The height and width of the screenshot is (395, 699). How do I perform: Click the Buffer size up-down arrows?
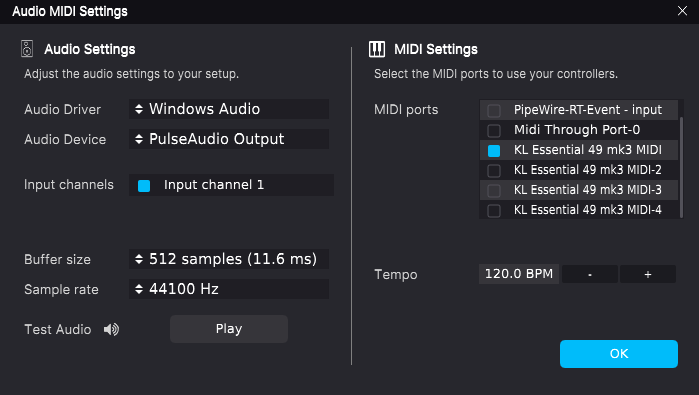point(139,259)
